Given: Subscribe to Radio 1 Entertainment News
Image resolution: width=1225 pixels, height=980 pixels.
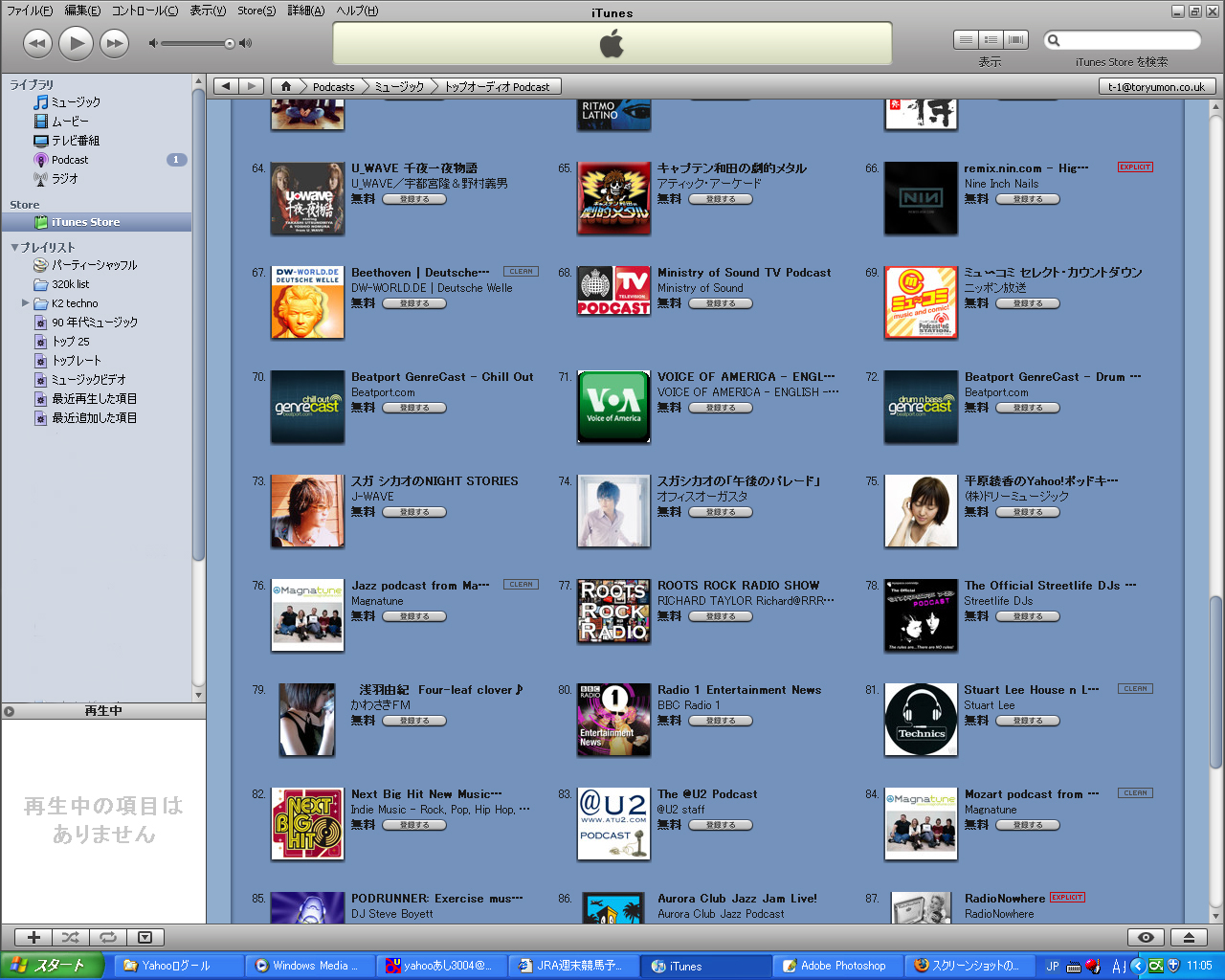Looking at the screenshot, I should point(721,721).
